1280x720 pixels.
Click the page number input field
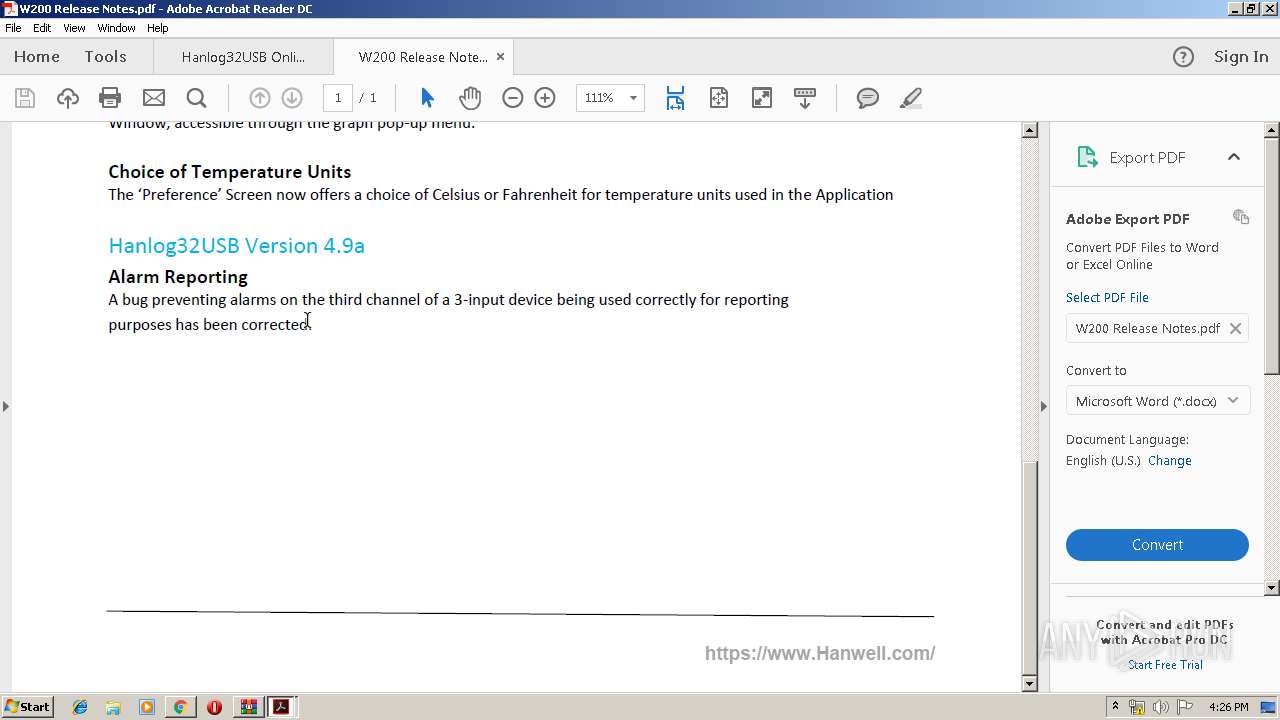(338, 98)
